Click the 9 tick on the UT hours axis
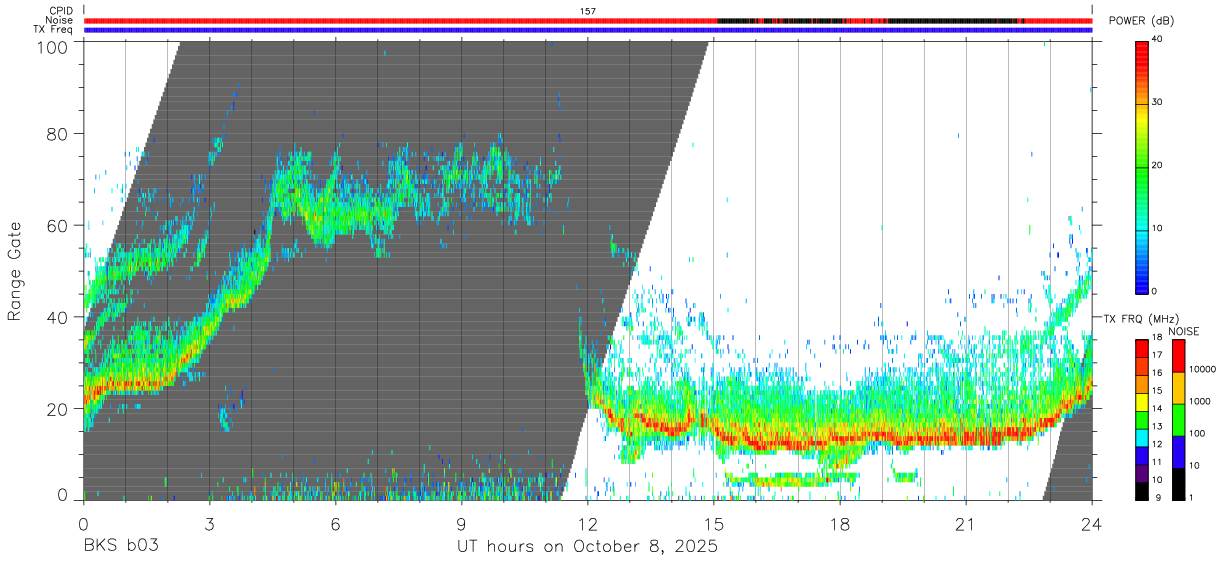1228x567 pixels. pyautogui.click(x=461, y=524)
